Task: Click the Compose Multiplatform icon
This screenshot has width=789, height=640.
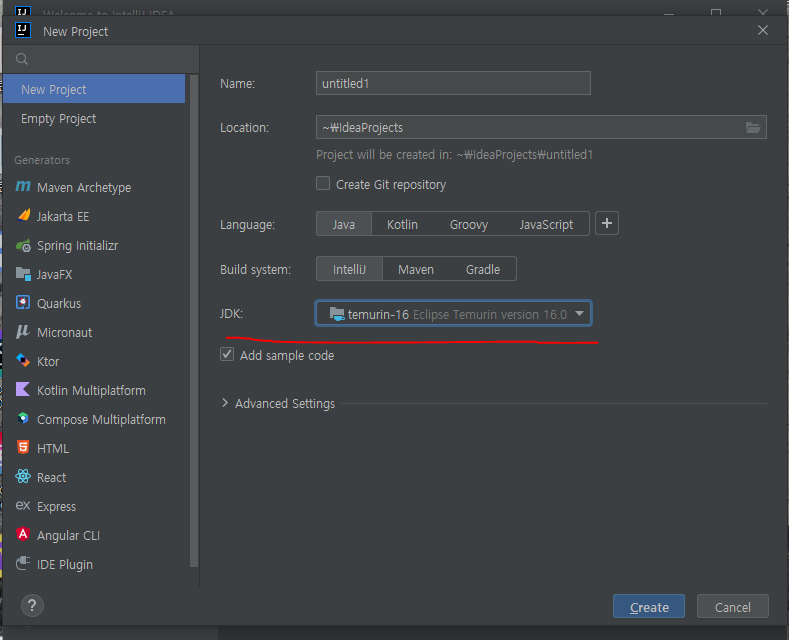Action: point(23,419)
